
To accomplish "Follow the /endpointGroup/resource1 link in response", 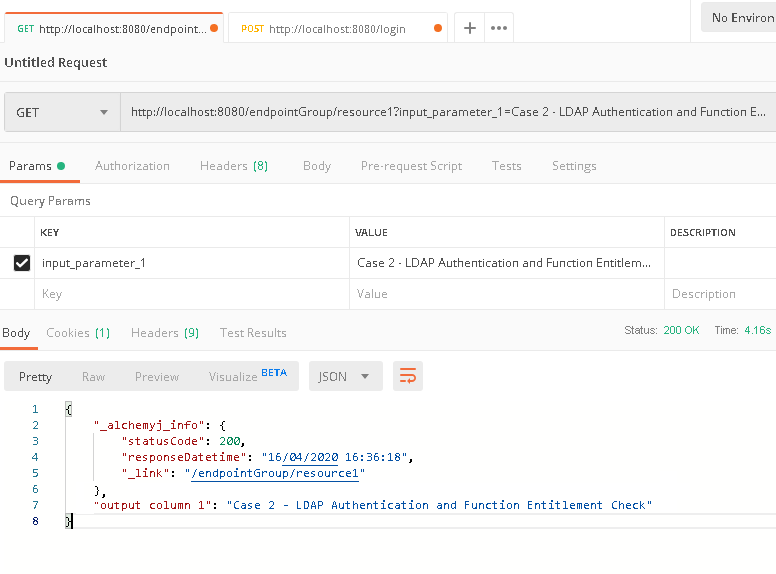I will pyautogui.click(x=274, y=474).
